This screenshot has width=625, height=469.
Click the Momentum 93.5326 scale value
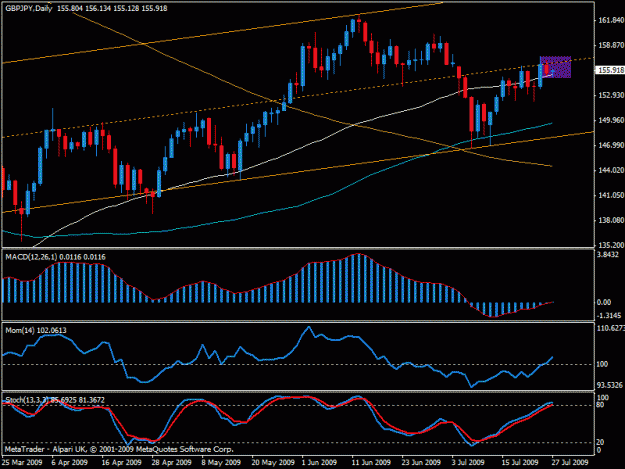(x=609, y=385)
